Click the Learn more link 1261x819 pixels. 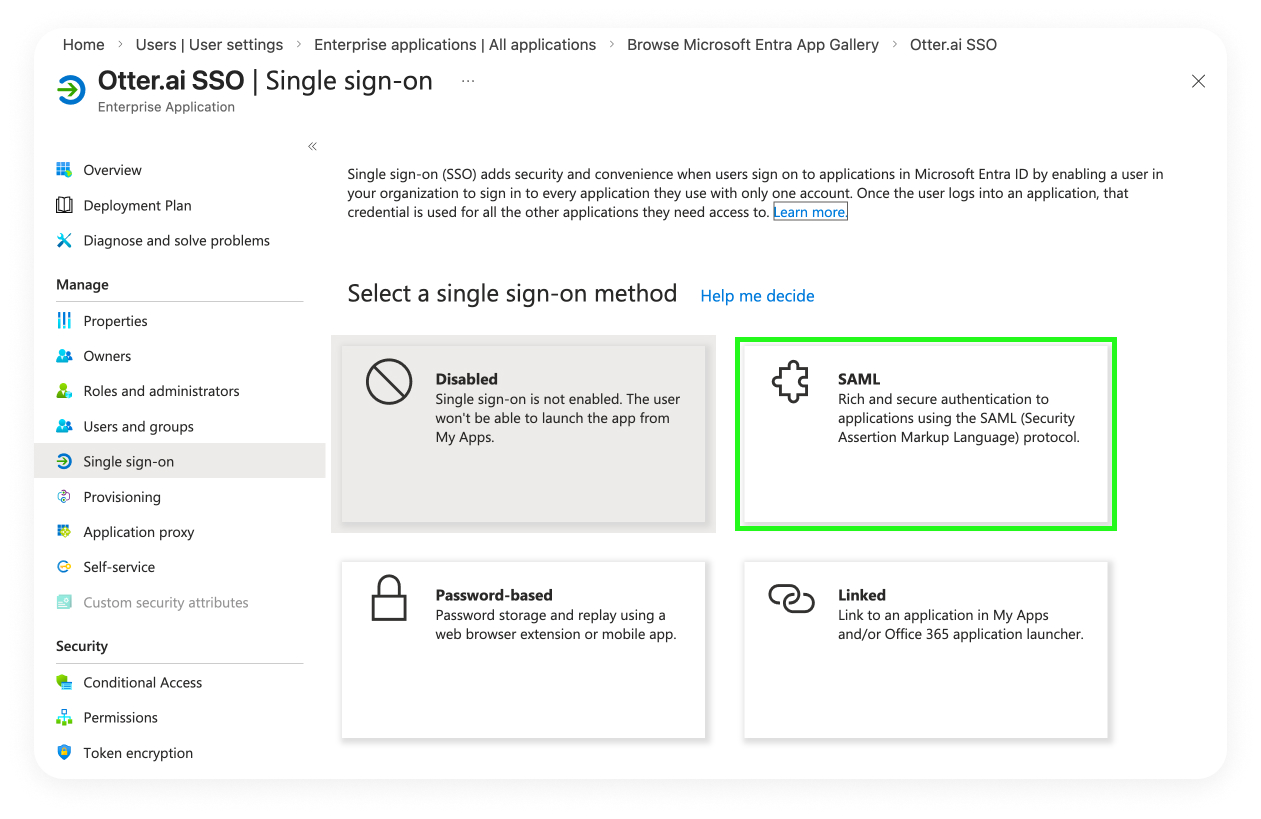810,212
